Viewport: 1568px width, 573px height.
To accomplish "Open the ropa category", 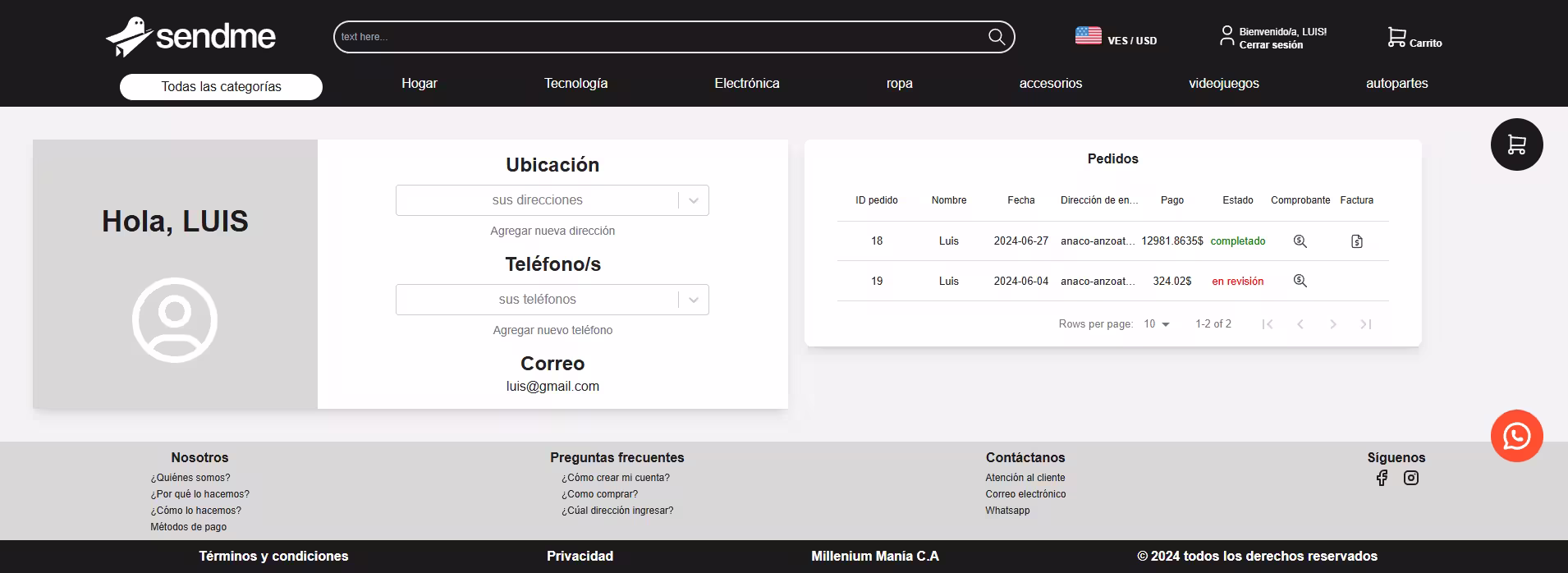I will pyautogui.click(x=899, y=83).
